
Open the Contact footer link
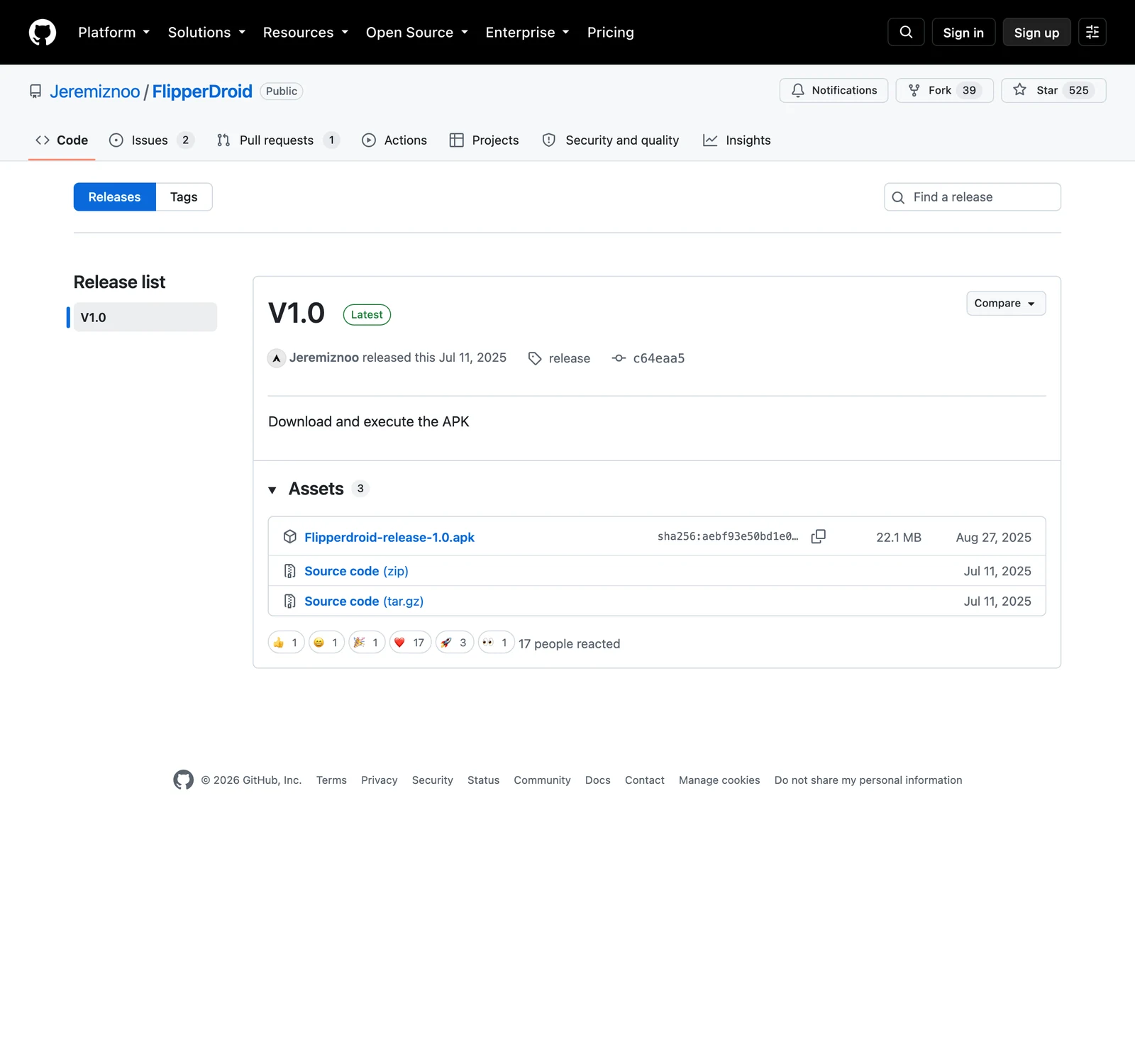[x=644, y=780]
